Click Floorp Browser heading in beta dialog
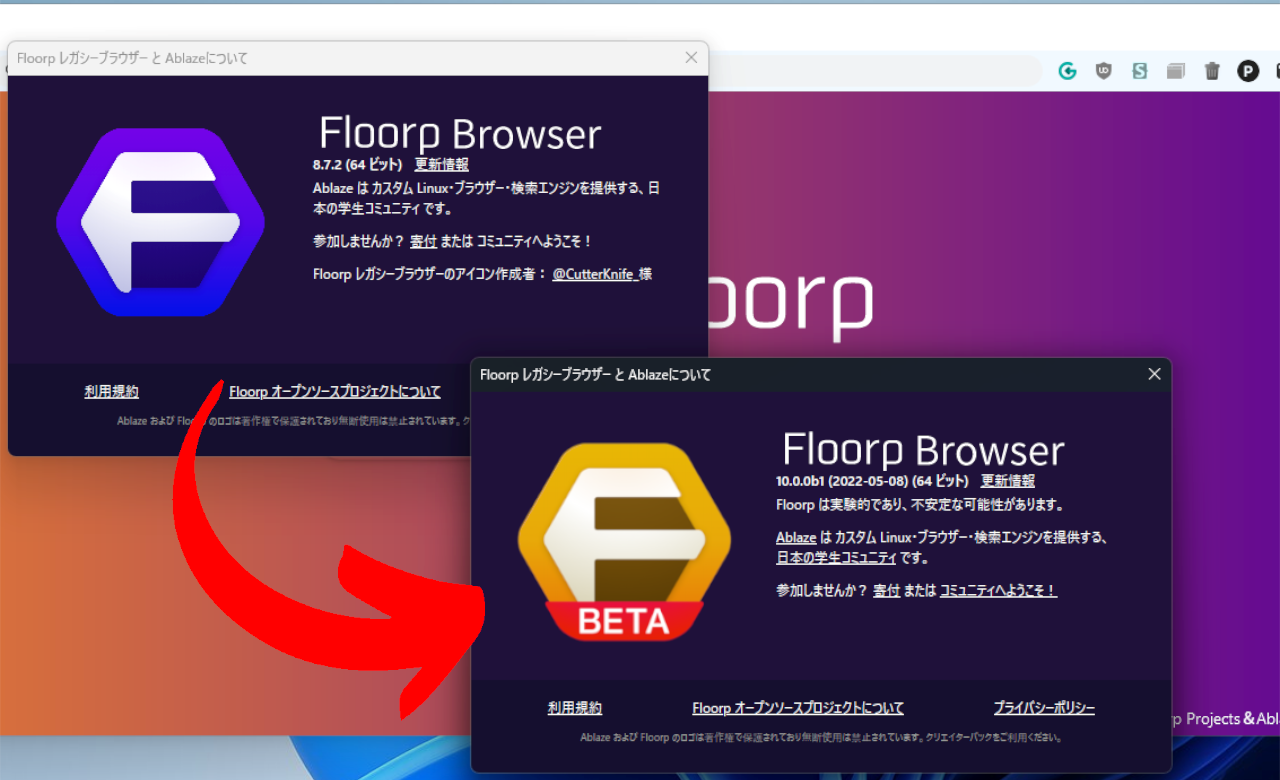 click(923, 450)
